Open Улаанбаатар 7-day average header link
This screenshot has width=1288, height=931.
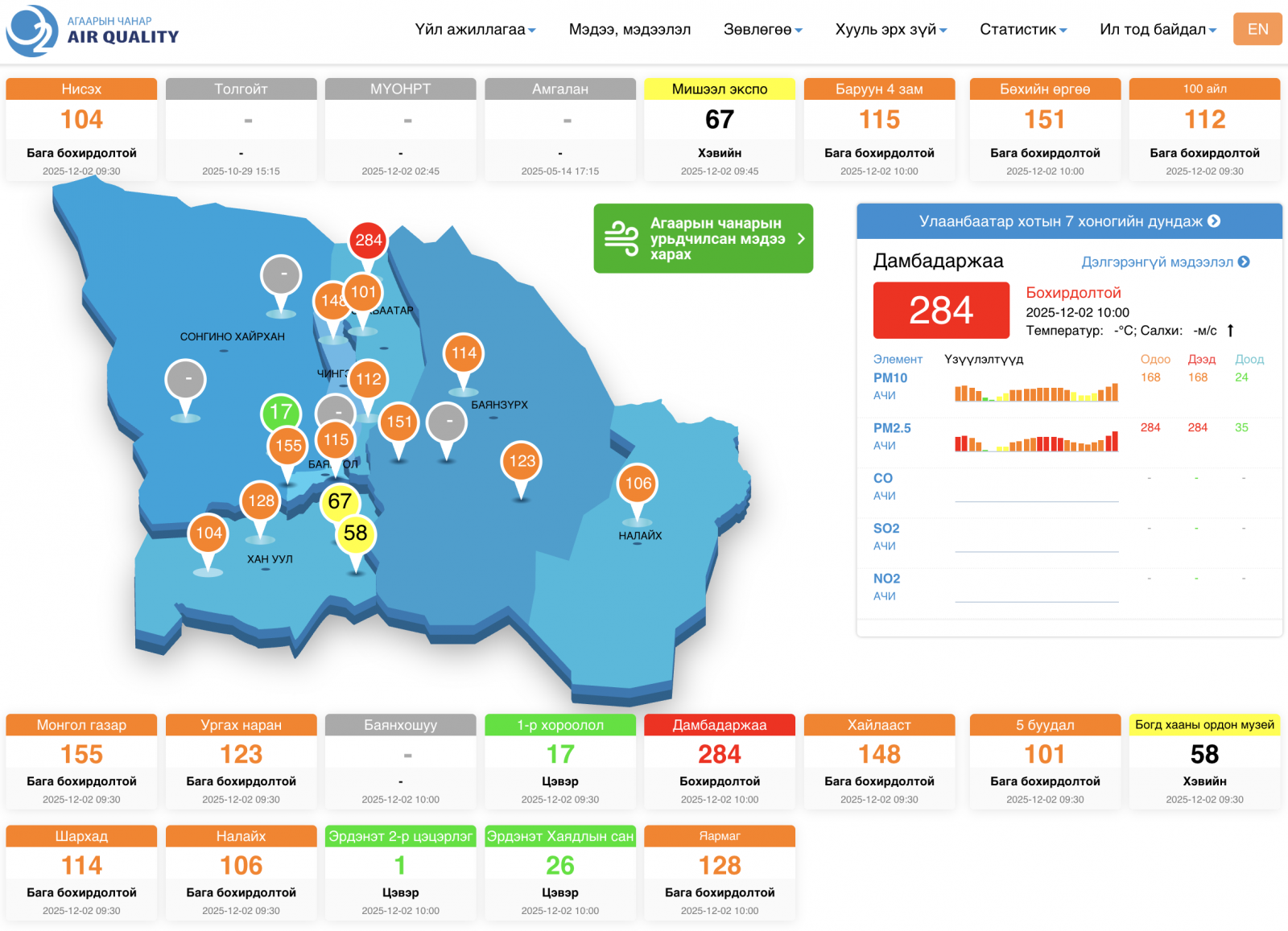[1069, 221]
